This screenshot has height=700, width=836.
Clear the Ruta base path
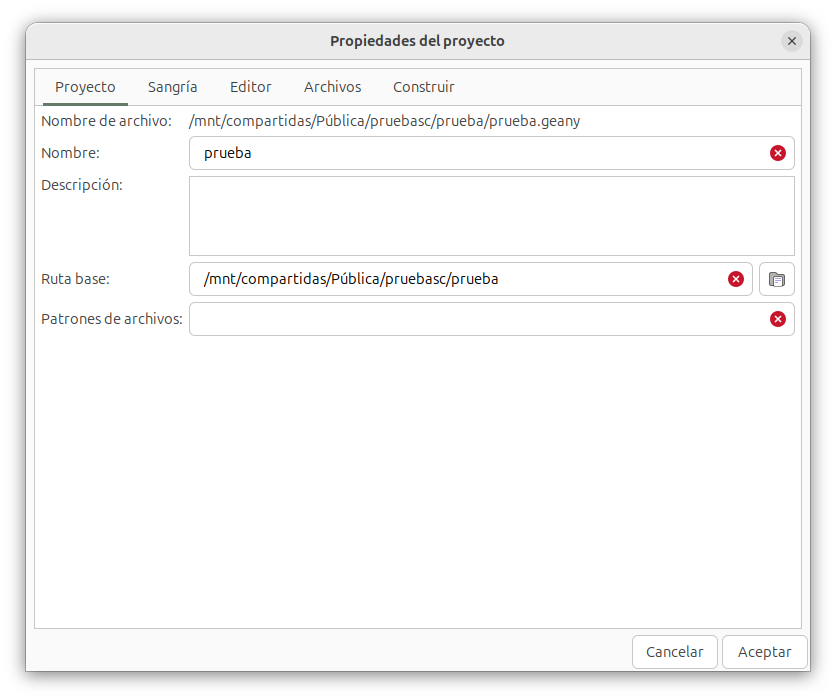736,279
